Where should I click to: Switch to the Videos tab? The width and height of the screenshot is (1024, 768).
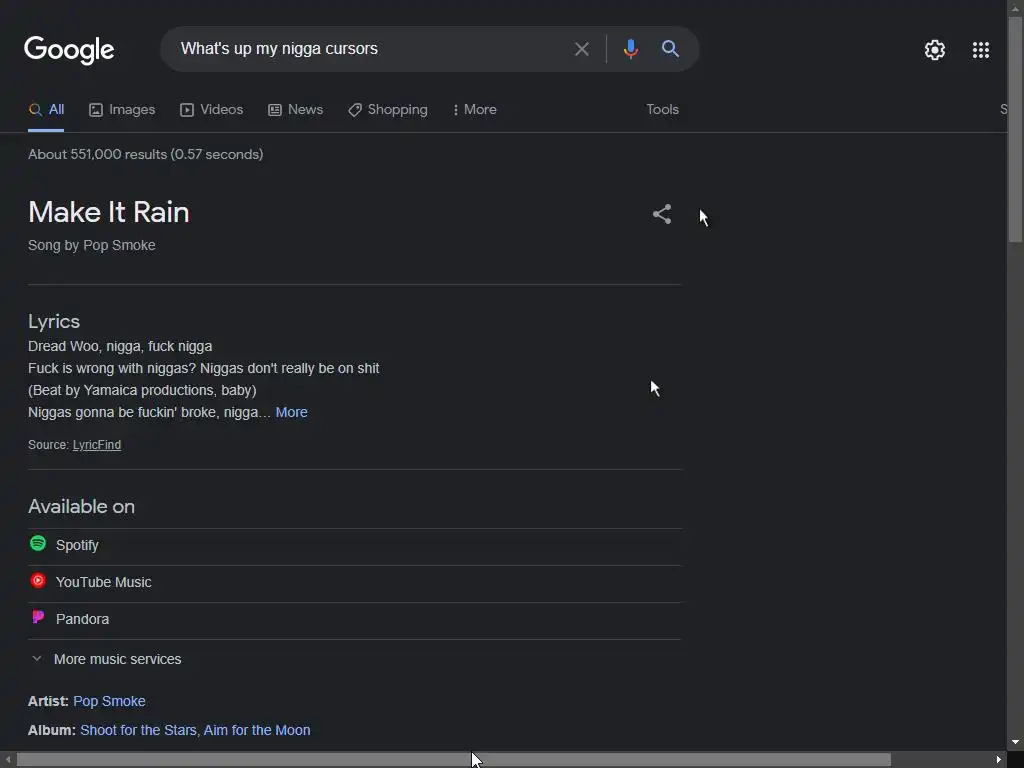click(x=212, y=110)
